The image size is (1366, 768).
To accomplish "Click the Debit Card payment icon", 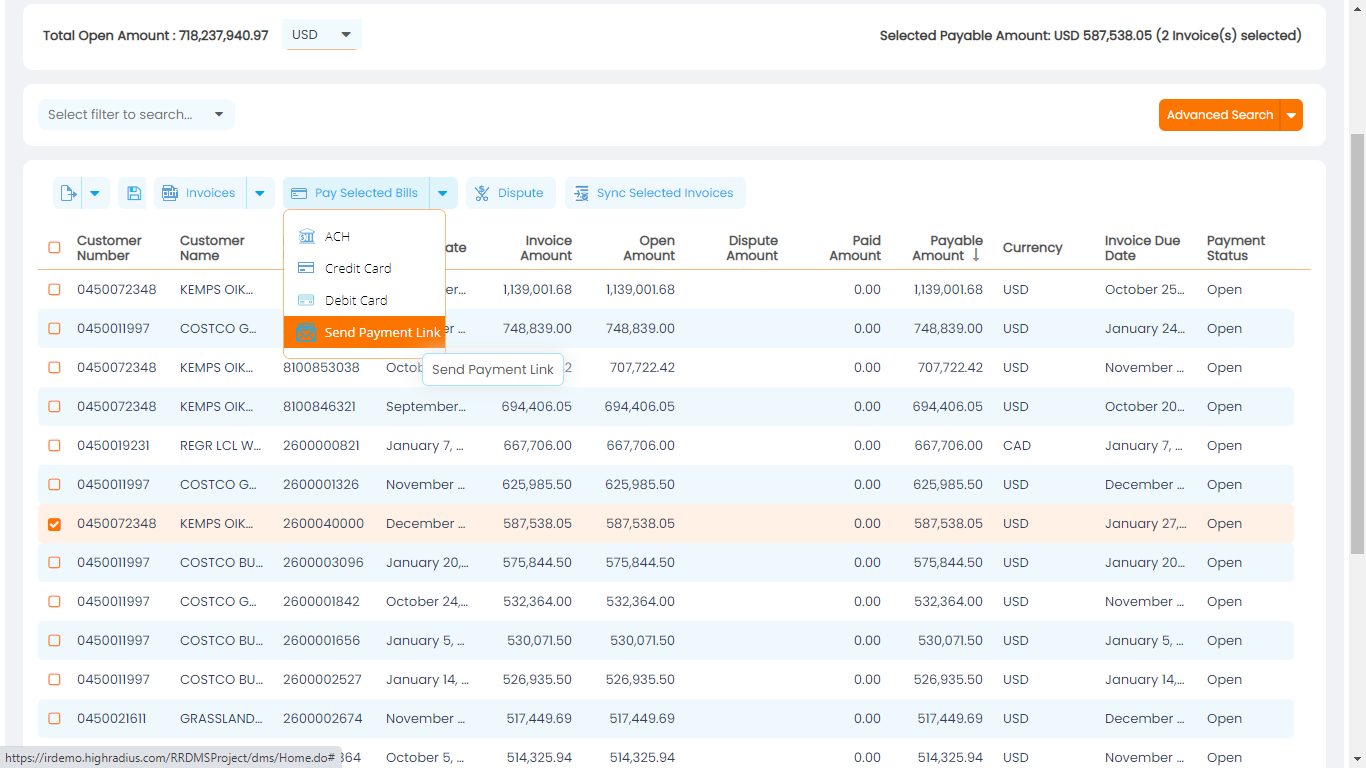I will tap(304, 299).
